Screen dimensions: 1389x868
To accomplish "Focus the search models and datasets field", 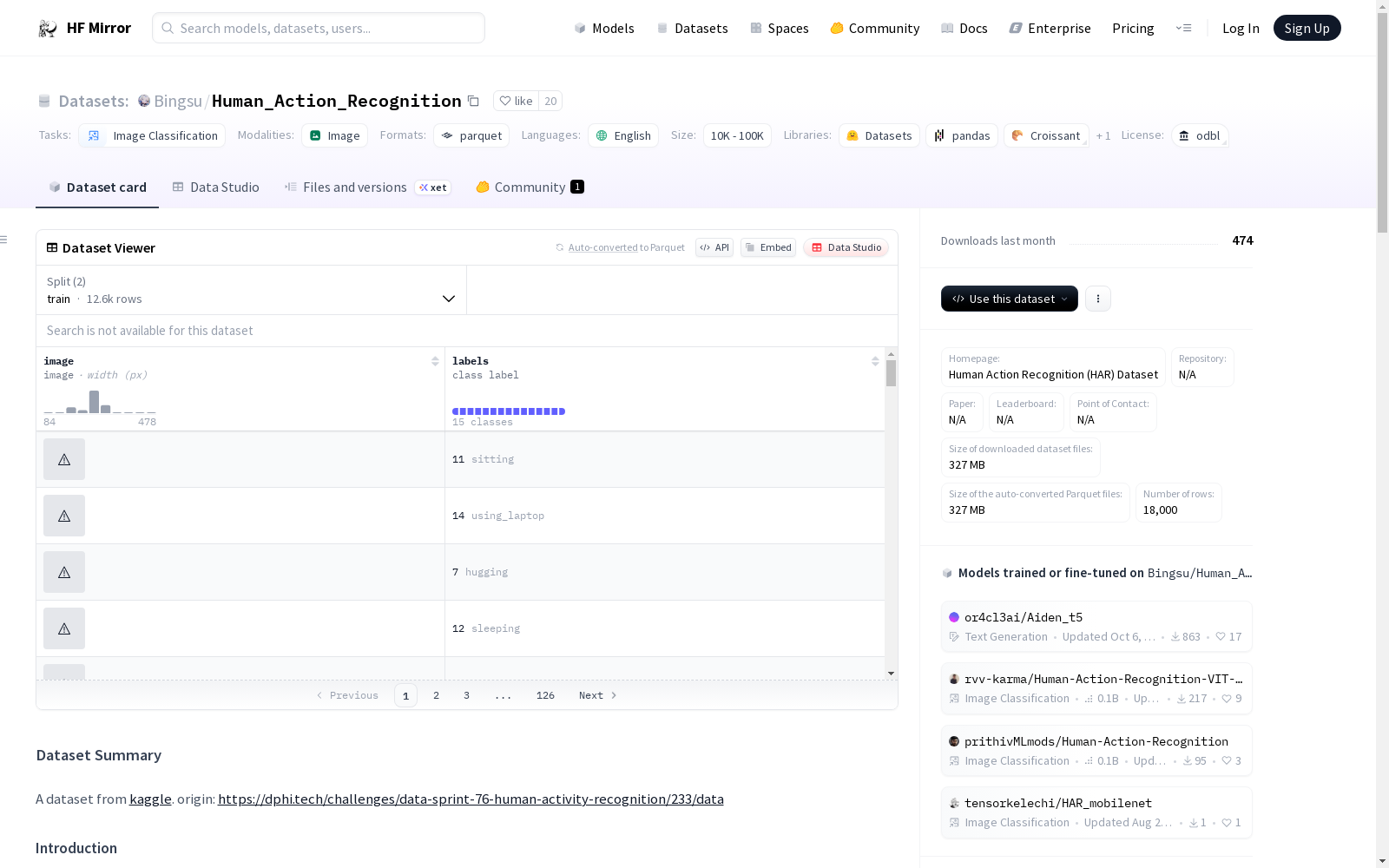I will point(319,28).
